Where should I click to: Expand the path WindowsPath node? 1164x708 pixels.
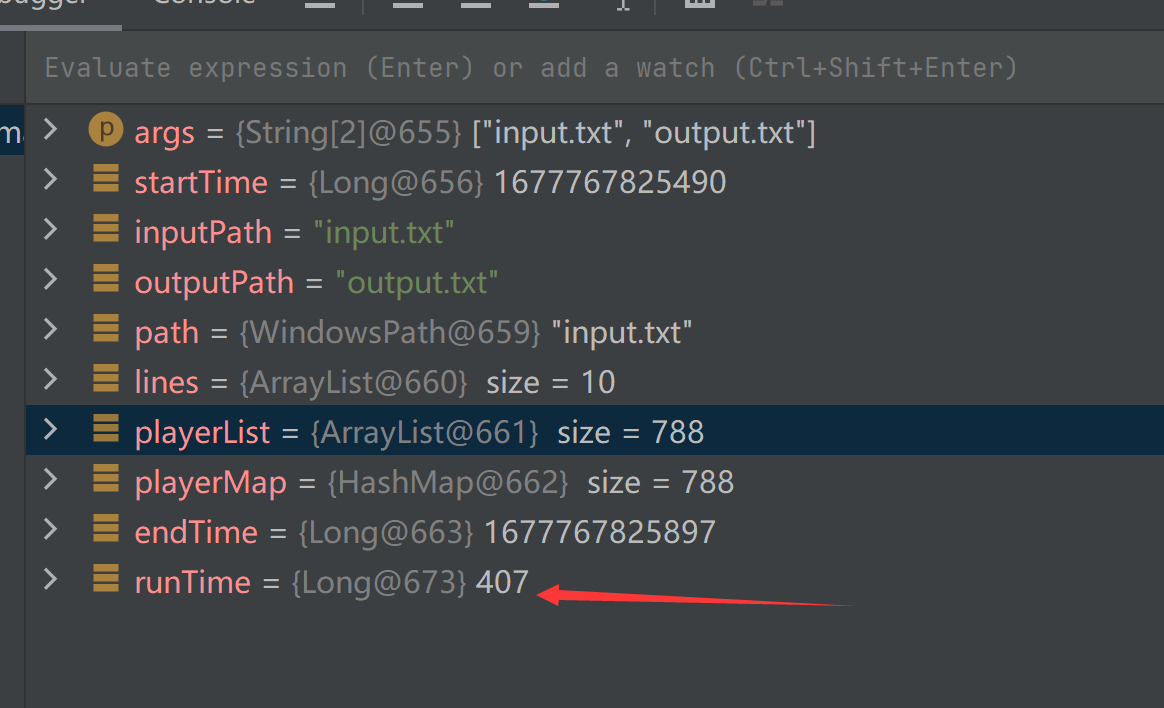(50, 330)
